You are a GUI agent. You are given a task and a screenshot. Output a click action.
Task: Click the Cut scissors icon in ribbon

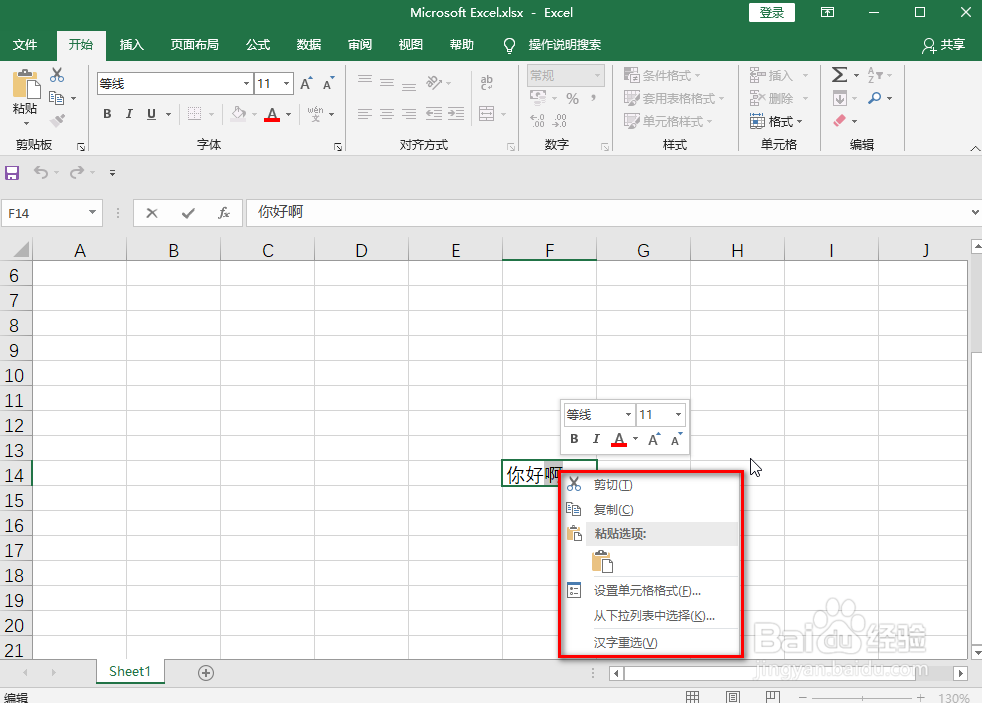[x=57, y=75]
